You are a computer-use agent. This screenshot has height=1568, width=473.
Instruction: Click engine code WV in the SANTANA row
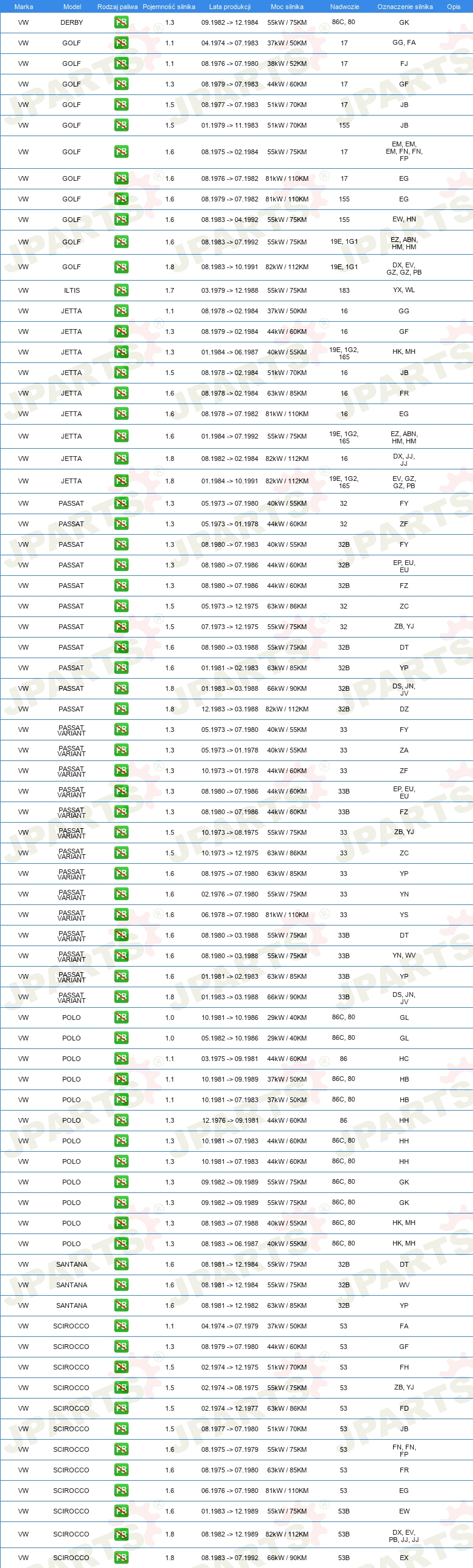tap(404, 1285)
